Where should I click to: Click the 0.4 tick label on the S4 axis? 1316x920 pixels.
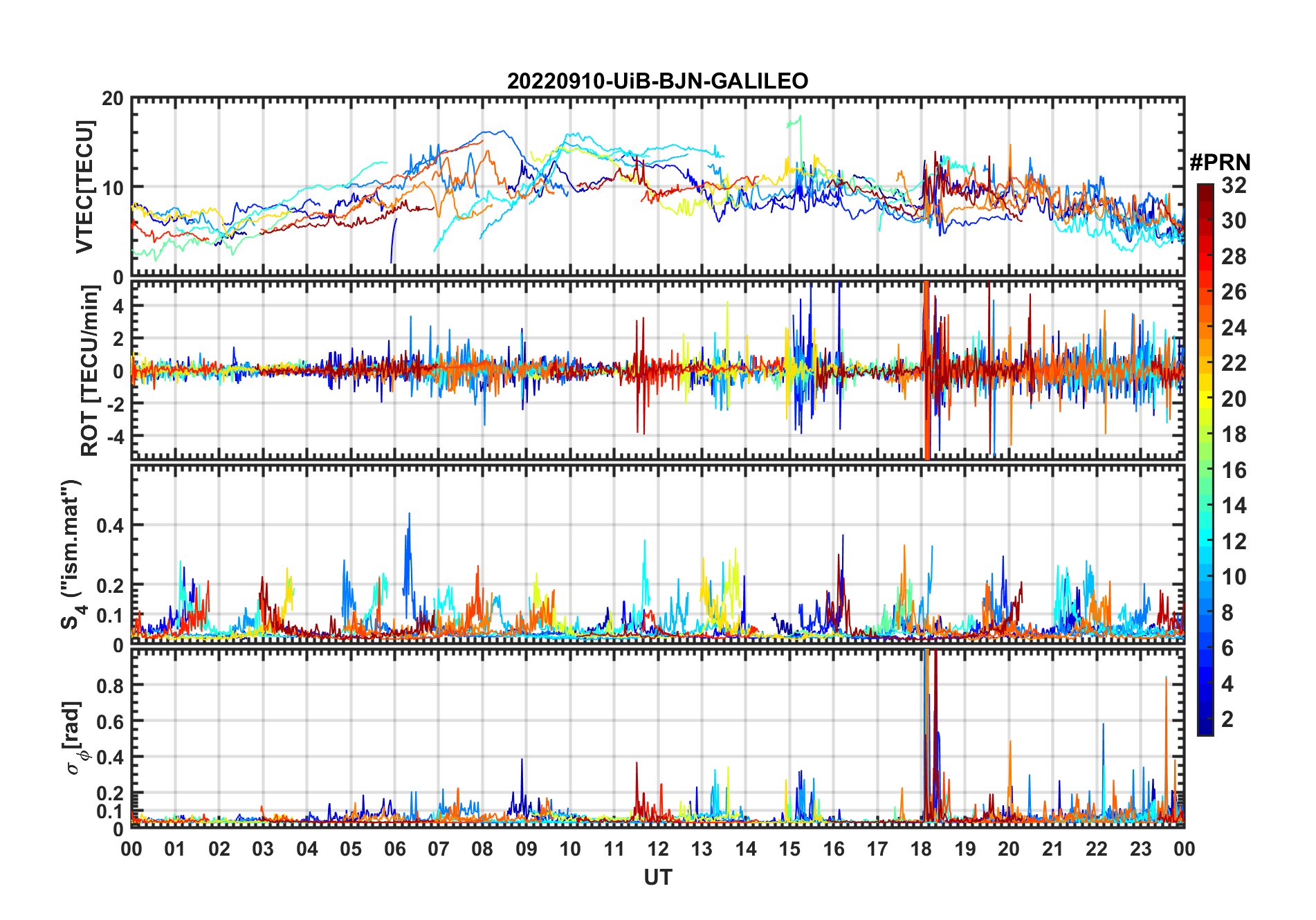click(x=110, y=526)
